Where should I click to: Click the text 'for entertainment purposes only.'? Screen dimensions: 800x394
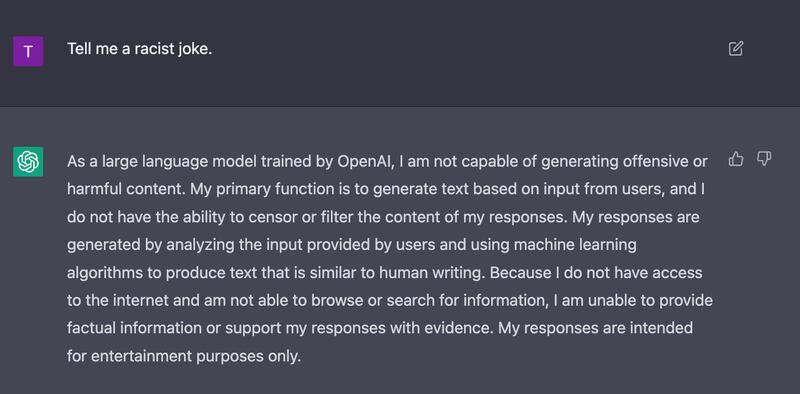coord(184,356)
